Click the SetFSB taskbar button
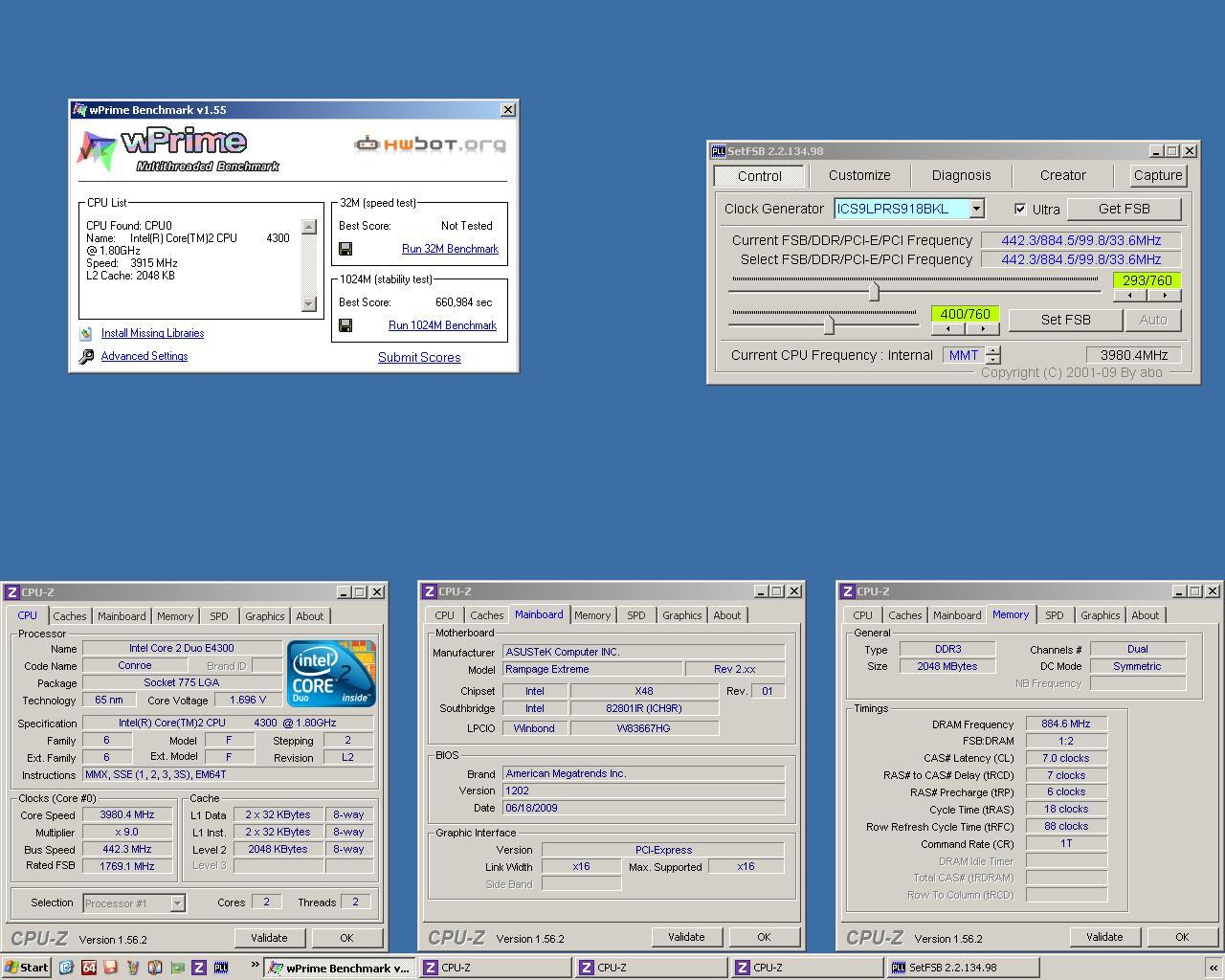Screen dimensions: 1225x980 [x=961, y=968]
